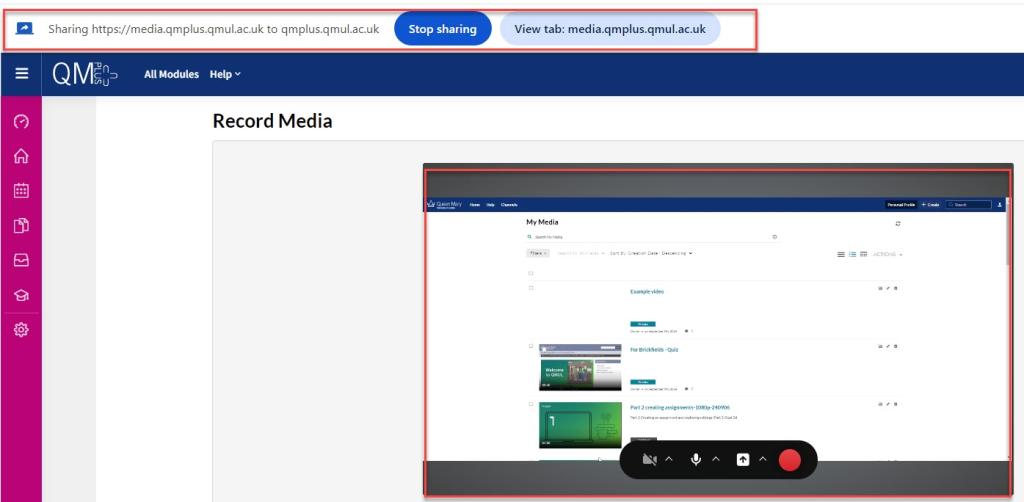1024x502 pixels.
Task: Click Channels in the shared preview navbar
Action: (x=509, y=205)
